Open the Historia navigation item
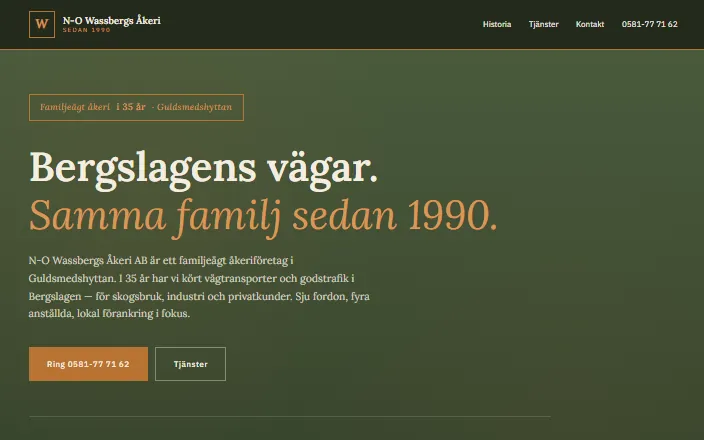 [497, 24]
